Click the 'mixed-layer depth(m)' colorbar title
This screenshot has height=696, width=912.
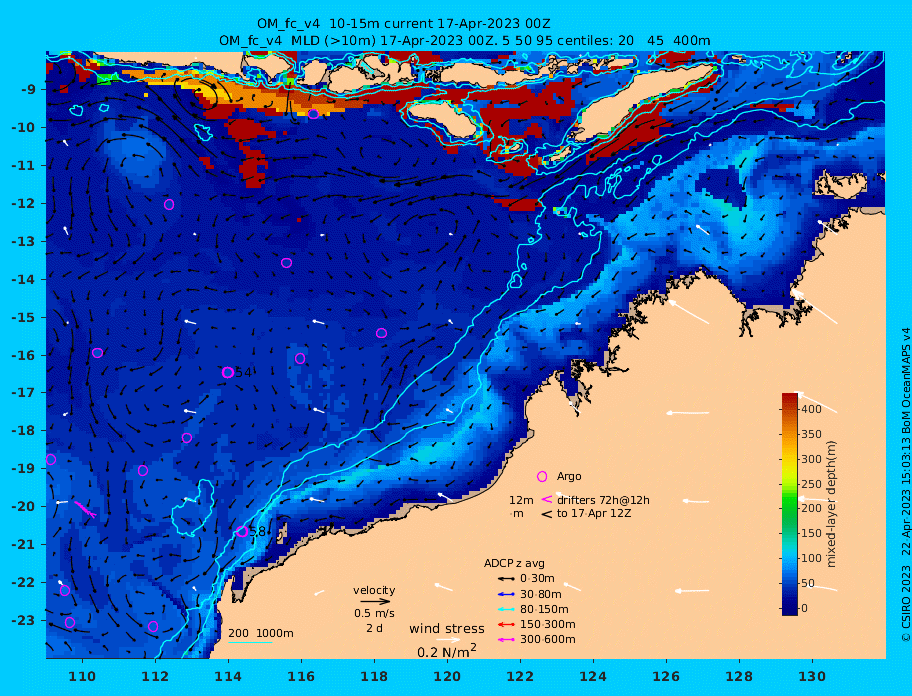[832, 504]
